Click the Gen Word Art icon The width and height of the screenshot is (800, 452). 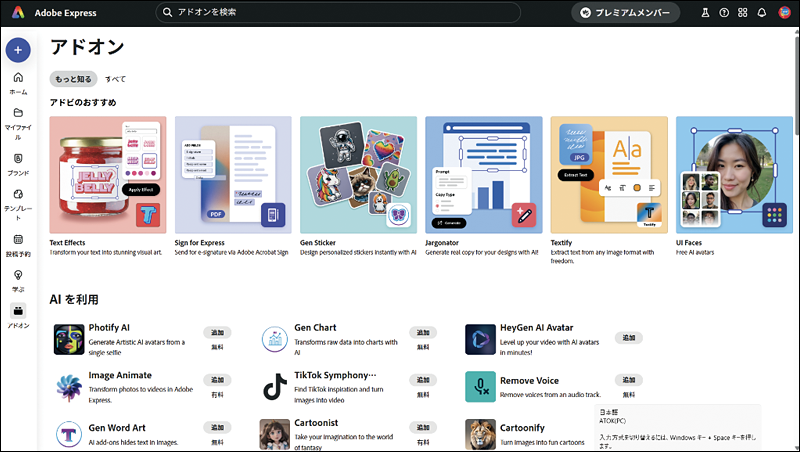(x=69, y=435)
